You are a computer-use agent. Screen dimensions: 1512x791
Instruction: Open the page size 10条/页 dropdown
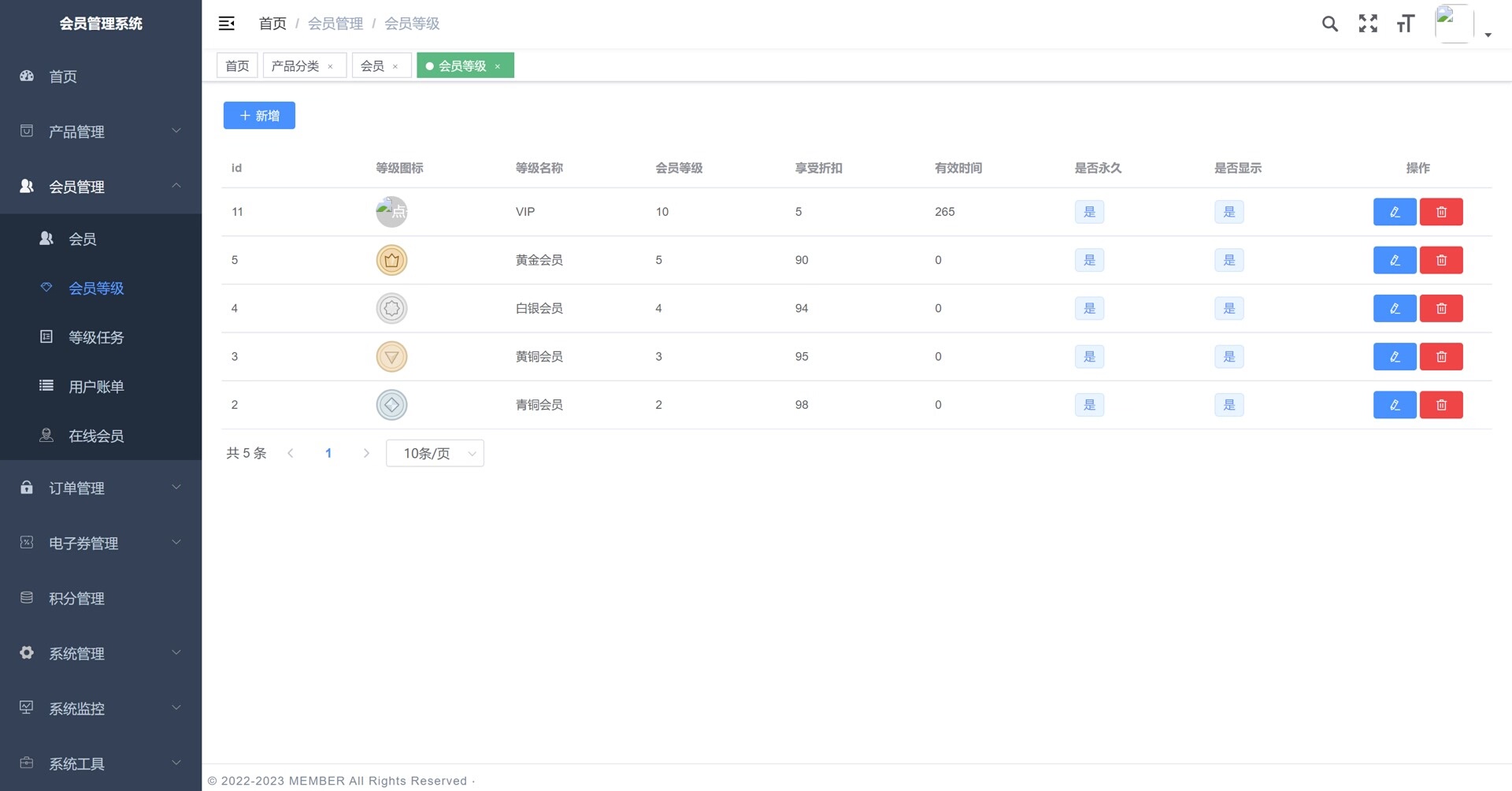435,454
